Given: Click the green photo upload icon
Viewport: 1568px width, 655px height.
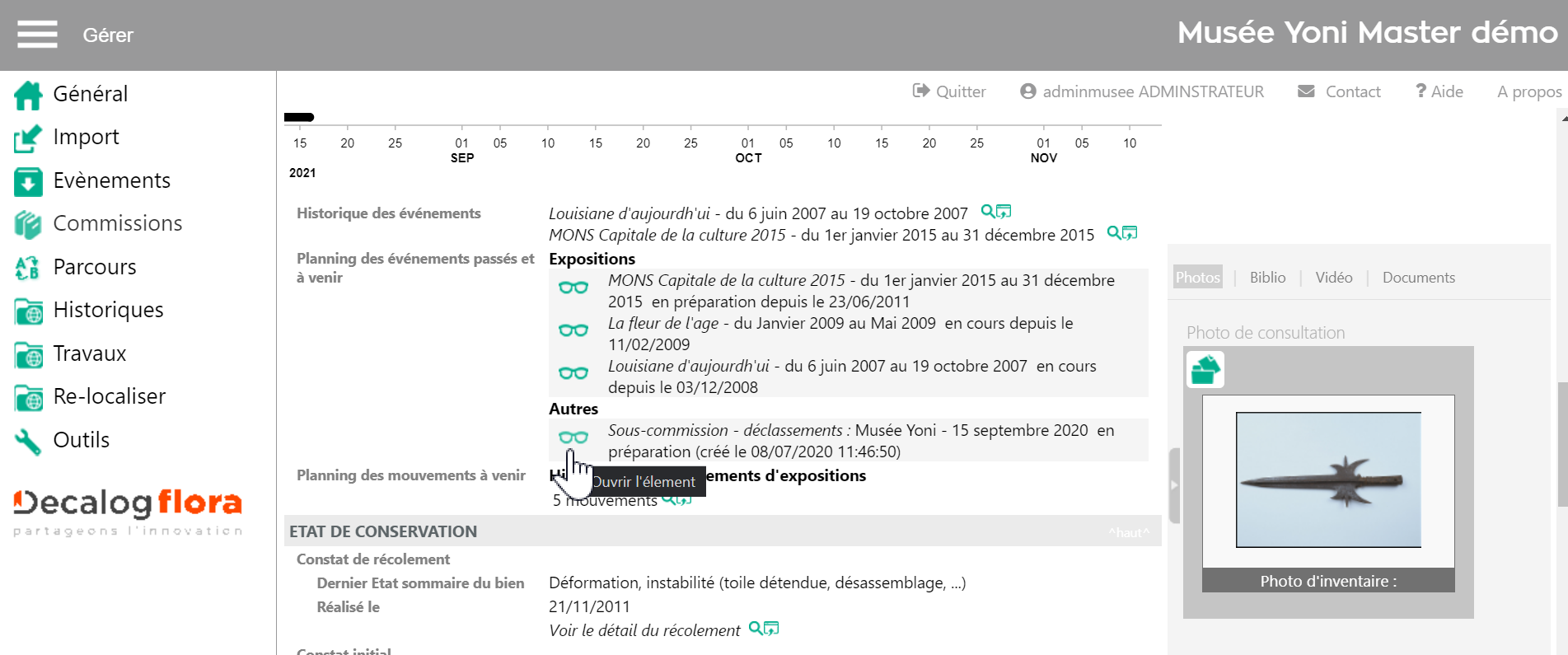Looking at the screenshot, I should [x=1205, y=369].
